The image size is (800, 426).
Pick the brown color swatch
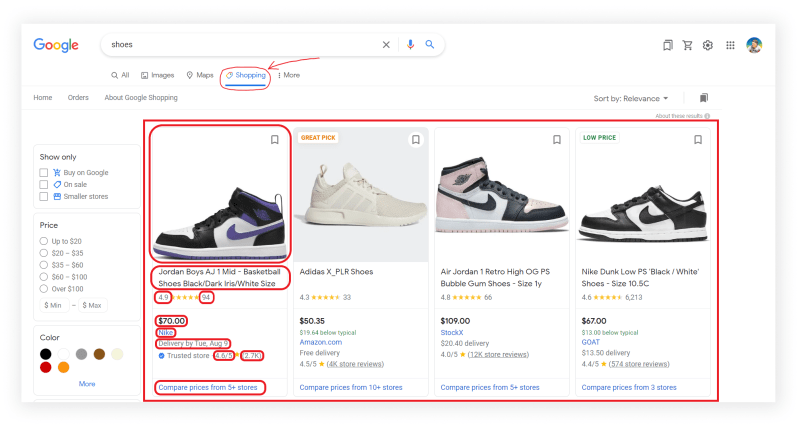99,354
